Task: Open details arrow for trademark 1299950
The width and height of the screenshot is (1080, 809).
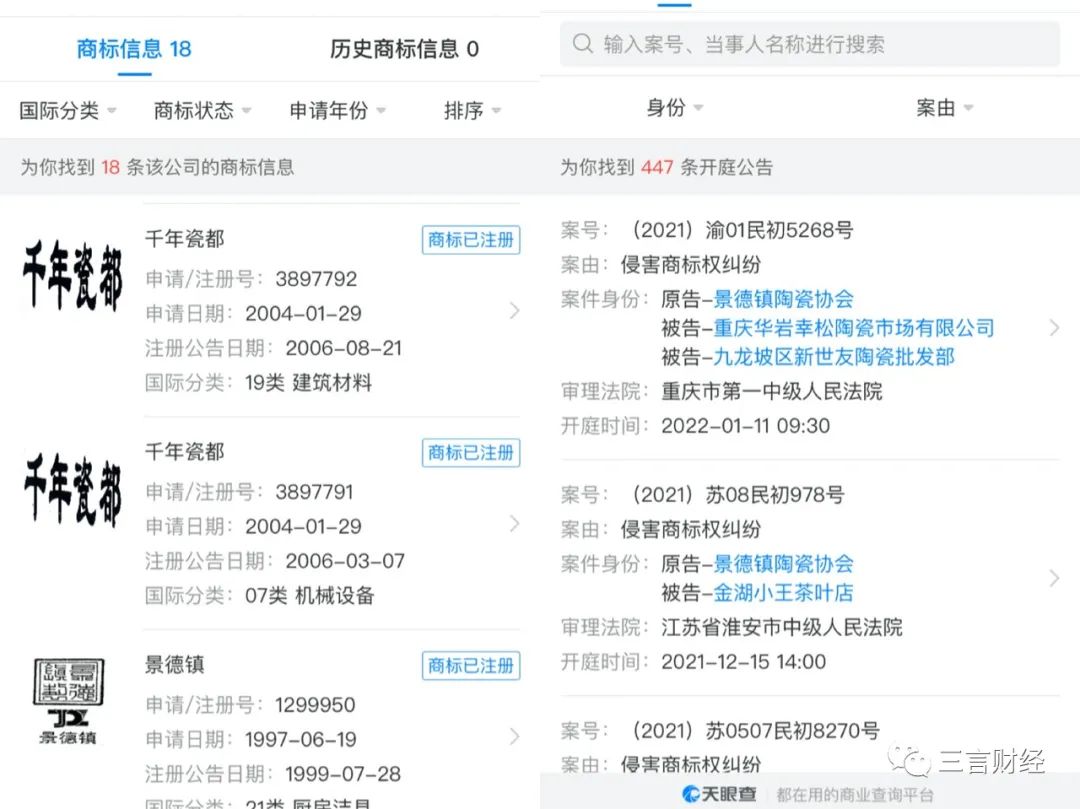Action: [515, 736]
